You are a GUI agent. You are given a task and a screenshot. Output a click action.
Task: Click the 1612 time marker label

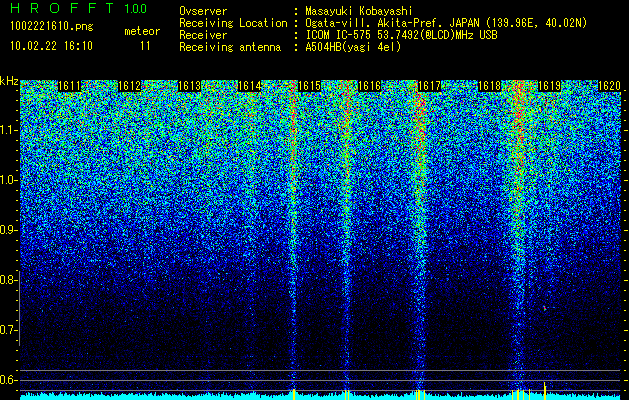[130, 86]
